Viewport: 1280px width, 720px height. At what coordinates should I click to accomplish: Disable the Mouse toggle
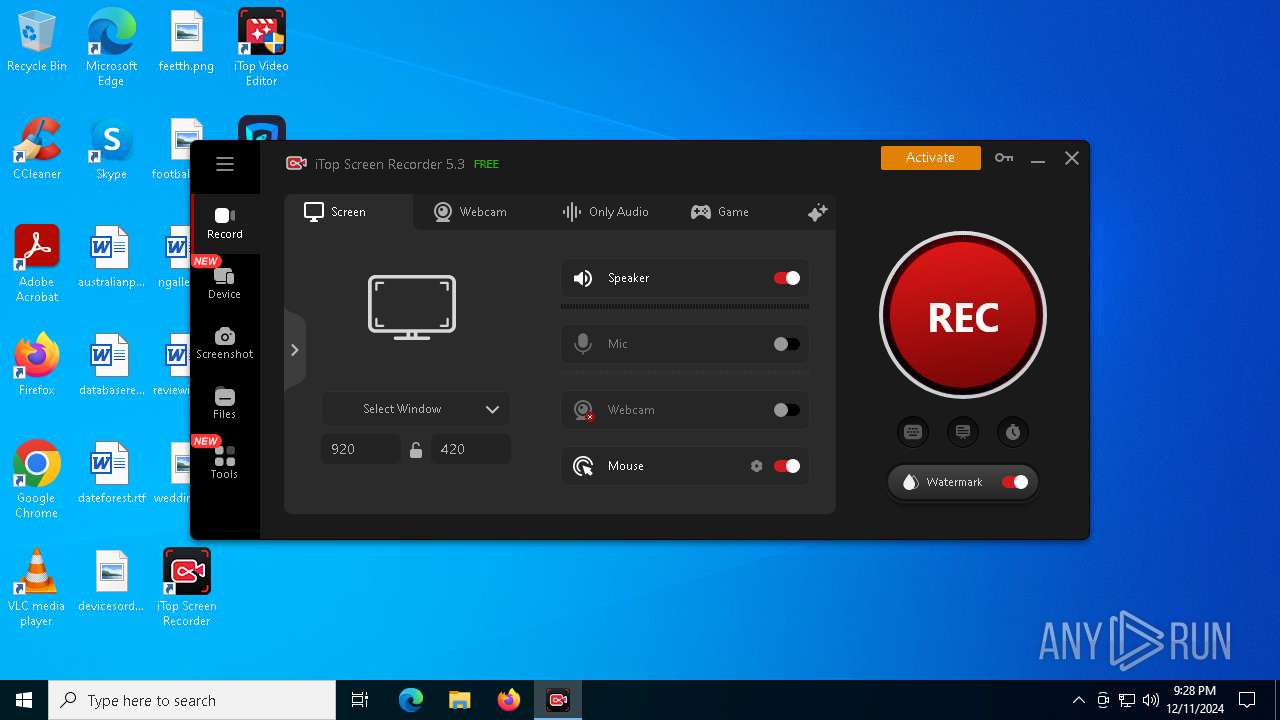(x=787, y=466)
